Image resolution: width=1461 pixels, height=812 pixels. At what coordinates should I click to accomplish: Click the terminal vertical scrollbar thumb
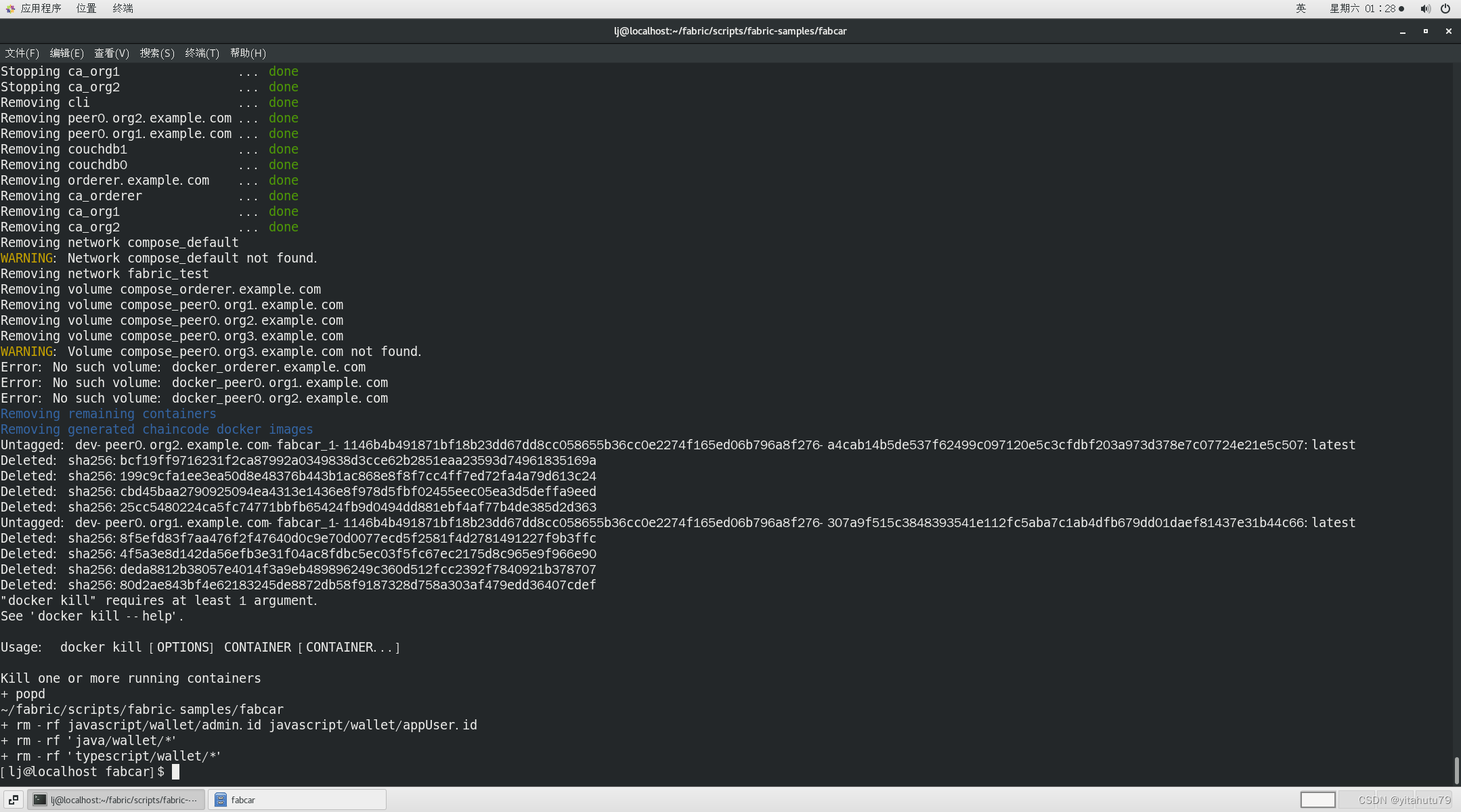tap(1456, 771)
